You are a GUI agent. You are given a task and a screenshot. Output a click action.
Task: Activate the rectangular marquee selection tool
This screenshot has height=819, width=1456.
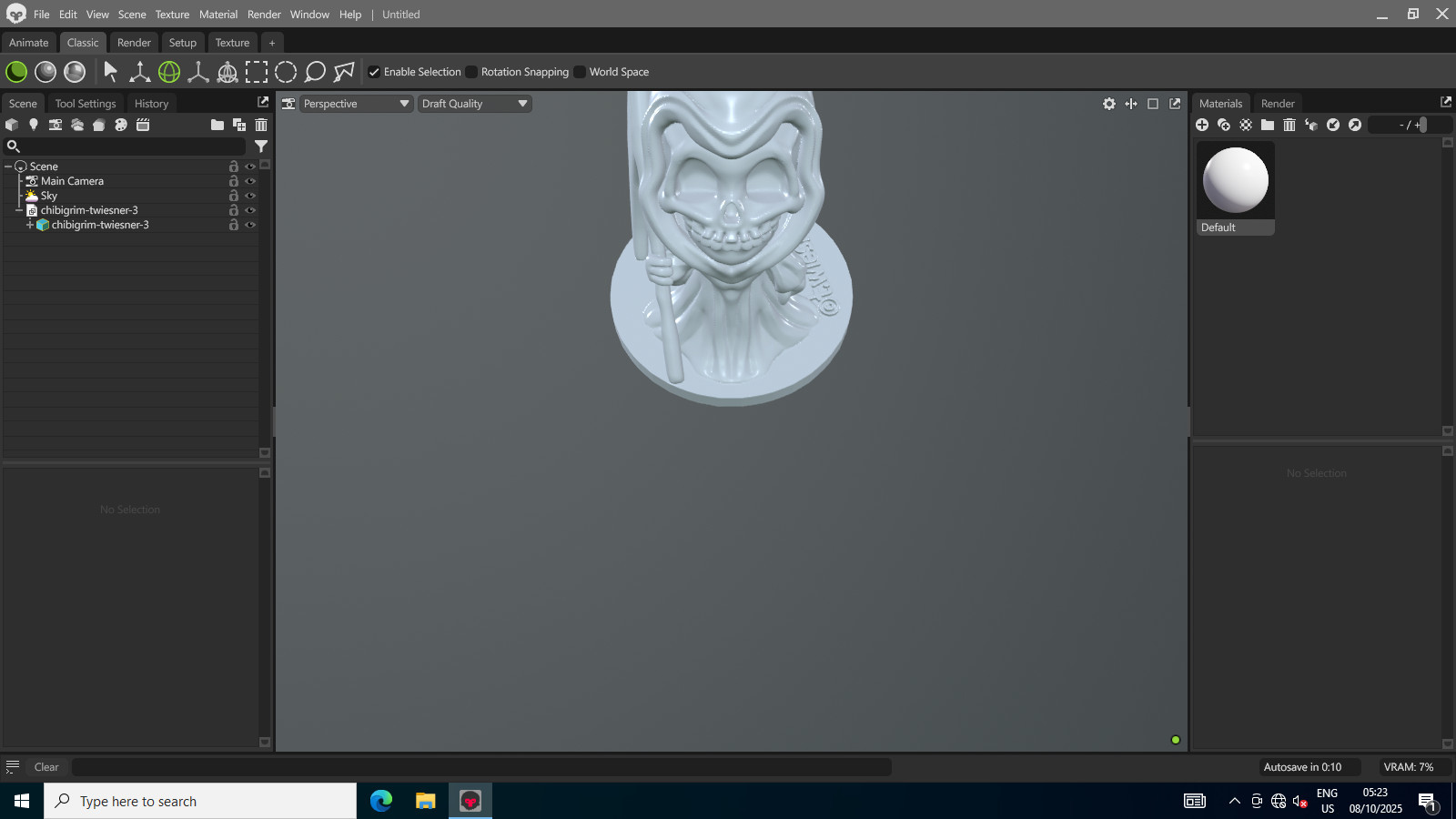257,72
